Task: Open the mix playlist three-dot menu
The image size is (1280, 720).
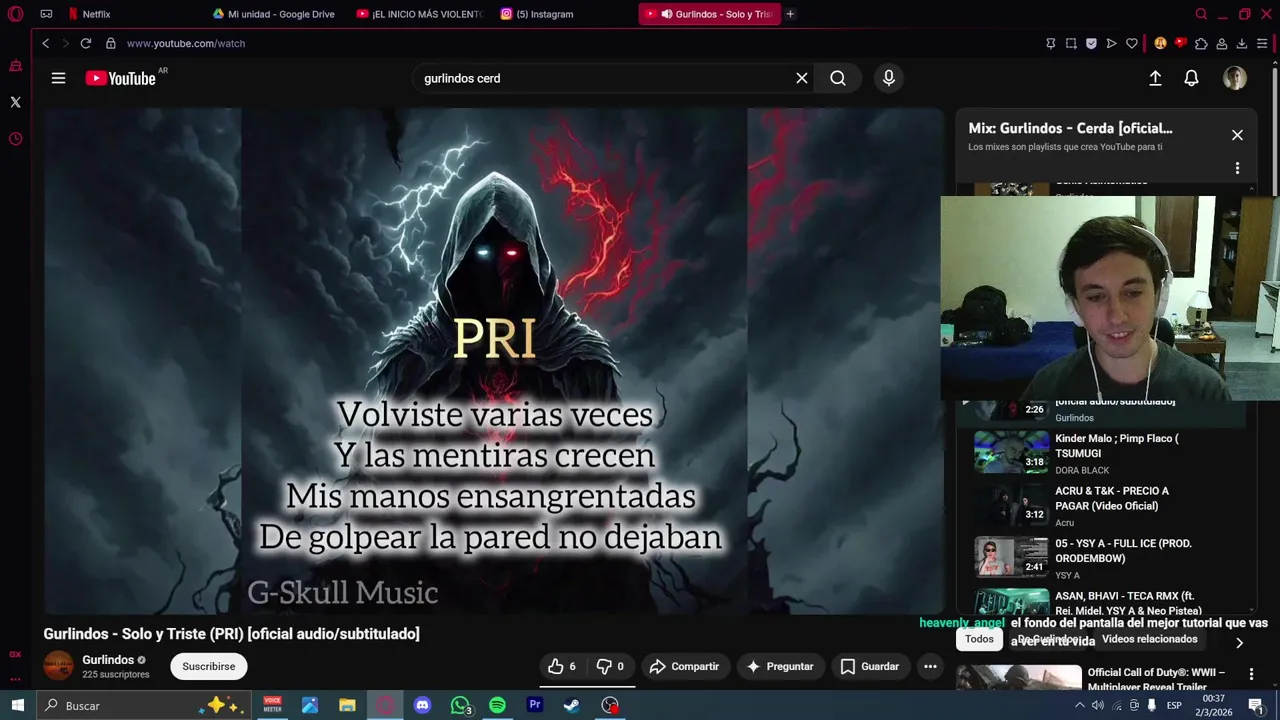Action: [x=1237, y=168]
